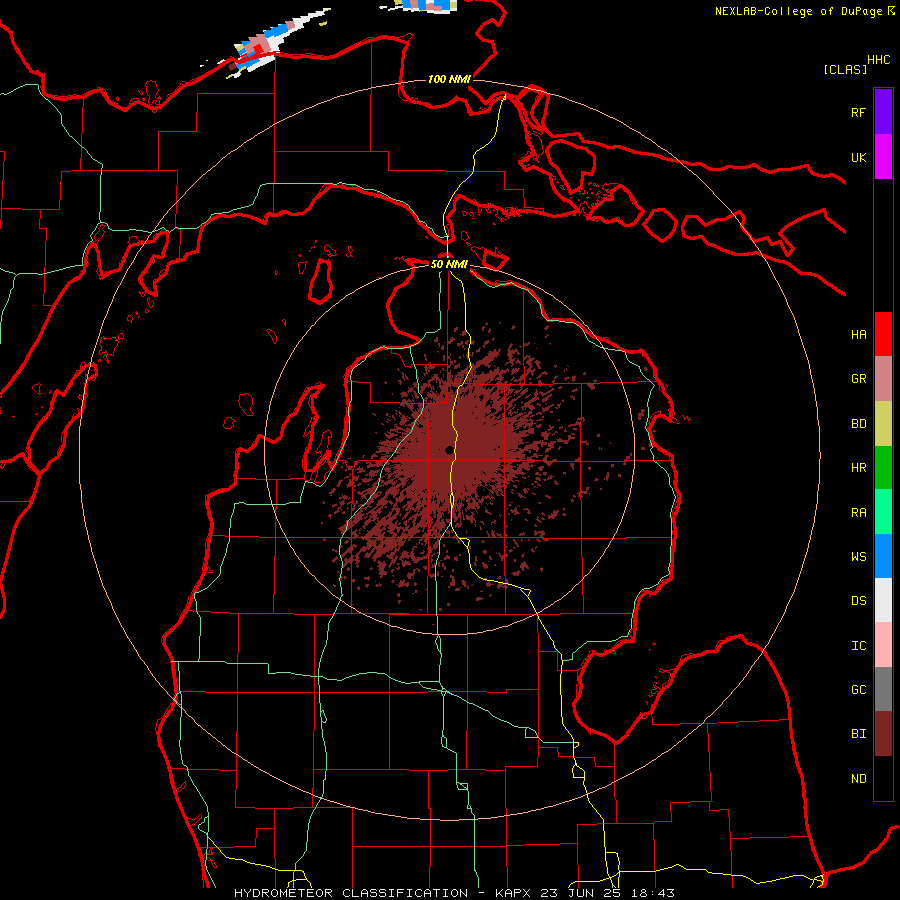Viewport: 900px width, 900px height.
Task: Click the RF purple legend swatch
Action: [883, 112]
